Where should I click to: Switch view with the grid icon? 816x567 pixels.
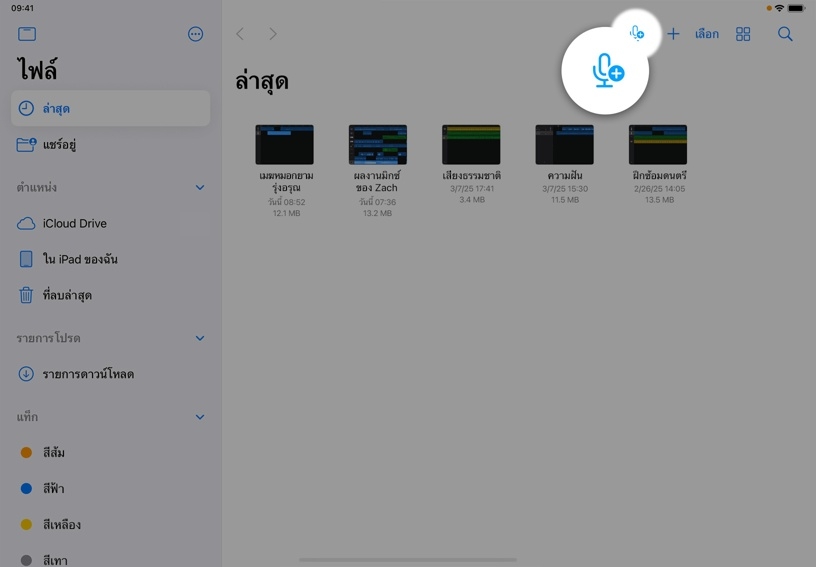pos(743,34)
